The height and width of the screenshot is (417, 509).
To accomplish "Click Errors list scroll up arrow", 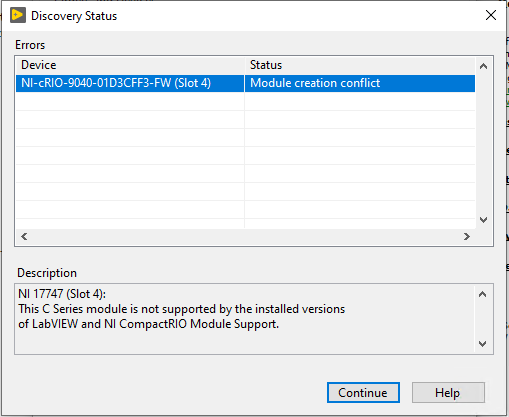I will pos(483,66).
